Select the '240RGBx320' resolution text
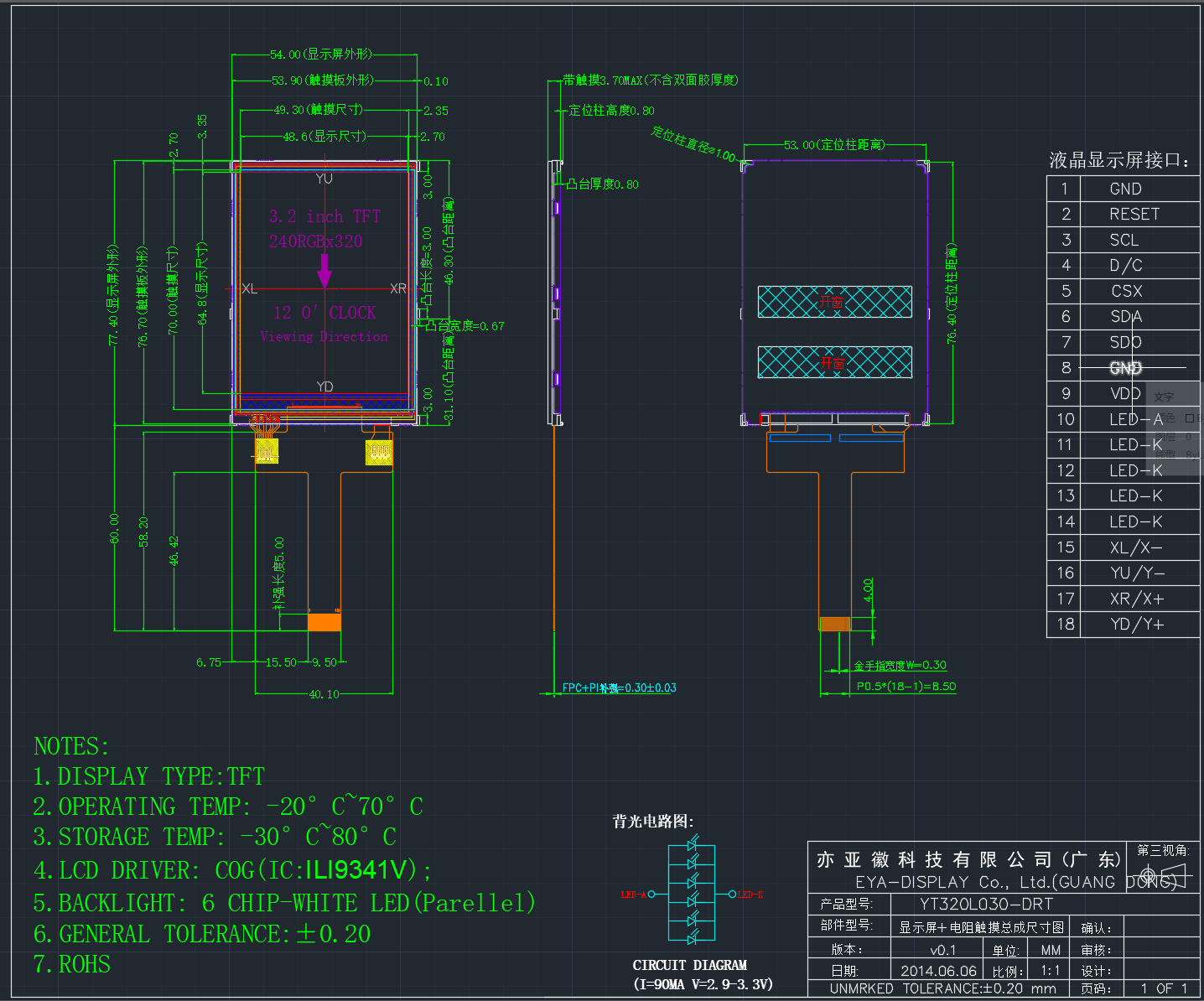The image size is (1204, 1001). coord(315,241)
